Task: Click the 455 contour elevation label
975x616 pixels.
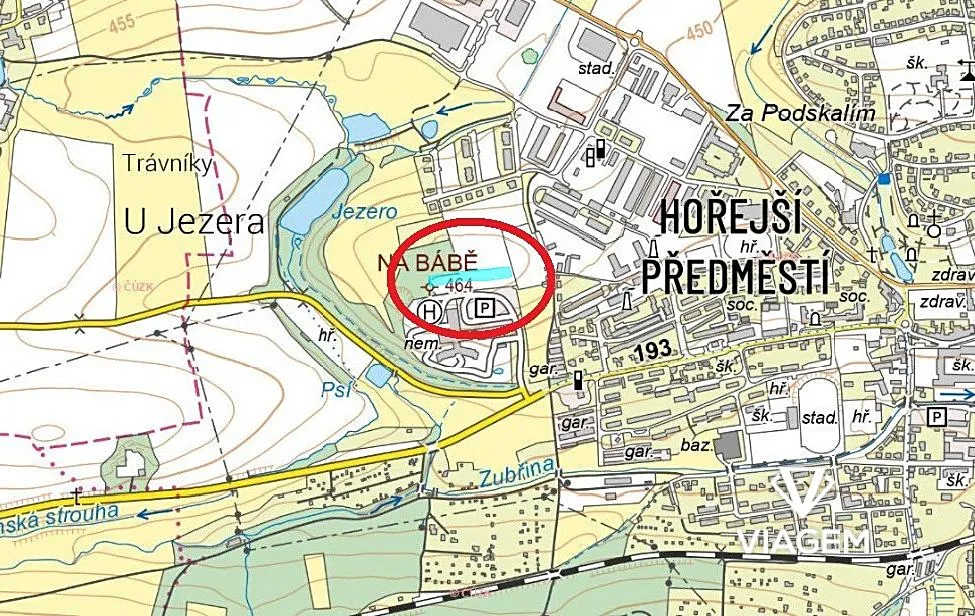Action: click(121, 24)
